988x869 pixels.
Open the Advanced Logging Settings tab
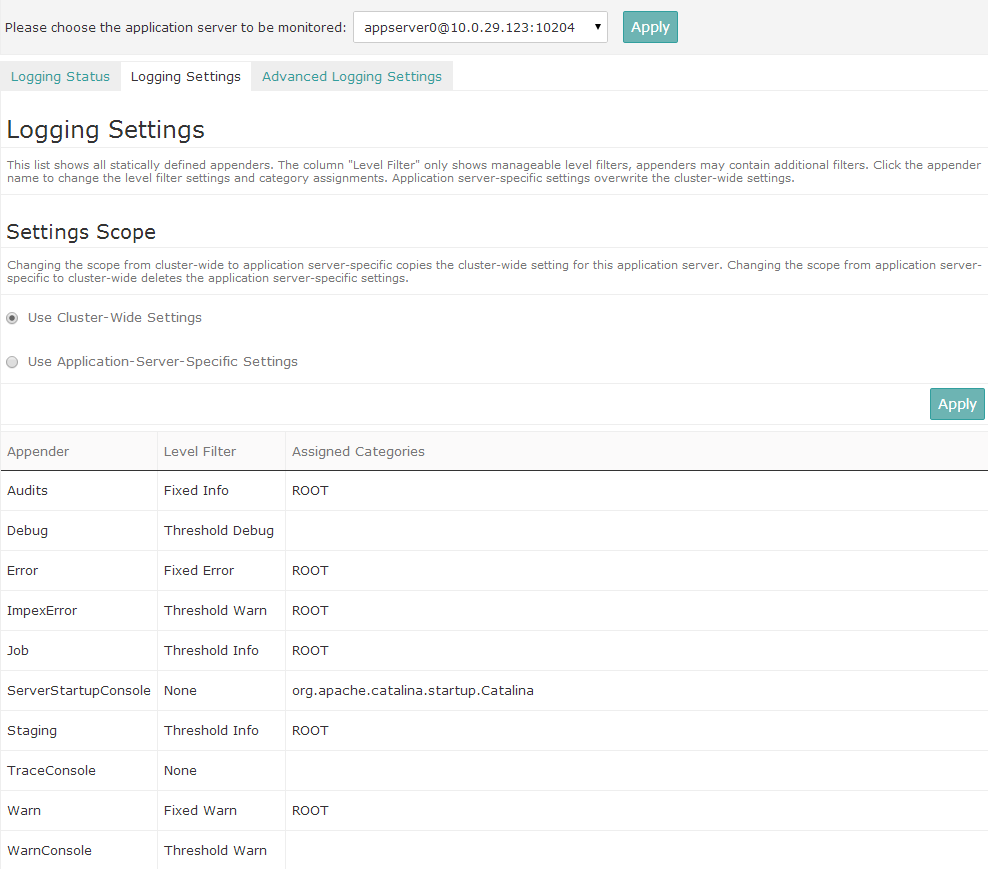click(x=352, y=75)
